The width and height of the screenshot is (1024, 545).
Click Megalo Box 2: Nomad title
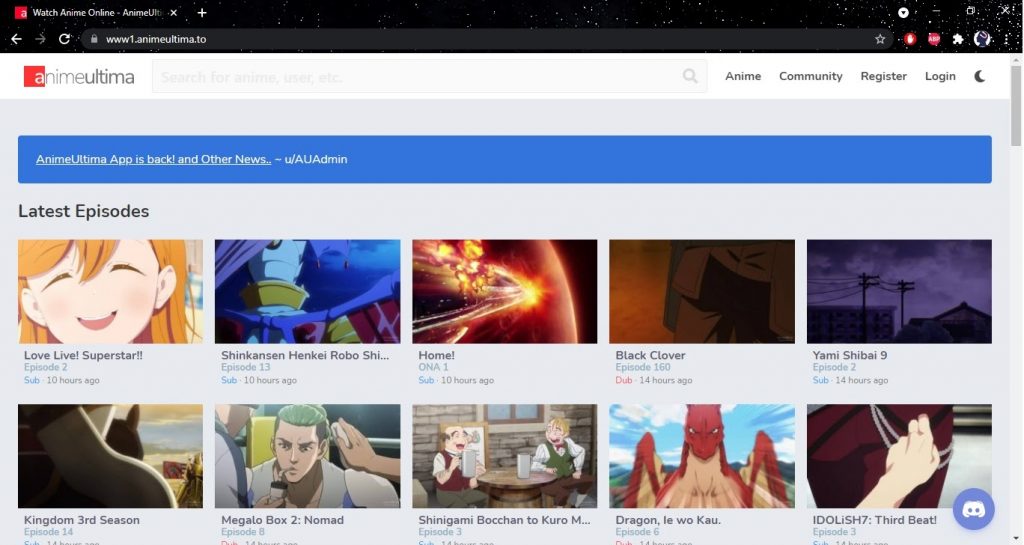282,520
